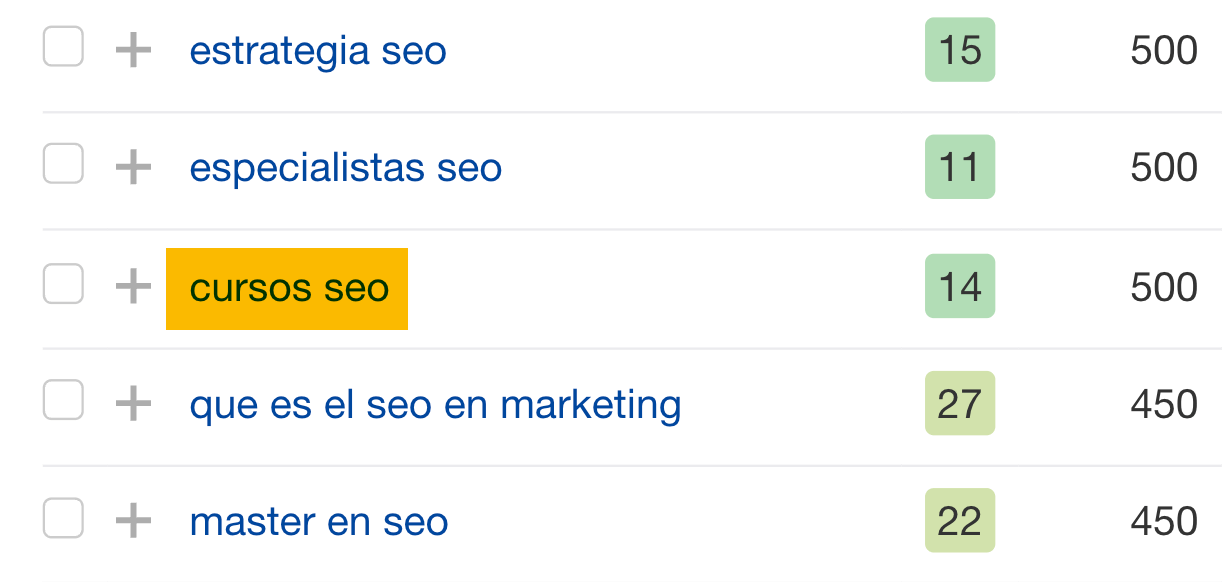Image resolution: width=1222 pixels, height=582 pixels.
Task: Open the keyword especialistas seo
Action: pyautogui.click(x=346, y=167)
